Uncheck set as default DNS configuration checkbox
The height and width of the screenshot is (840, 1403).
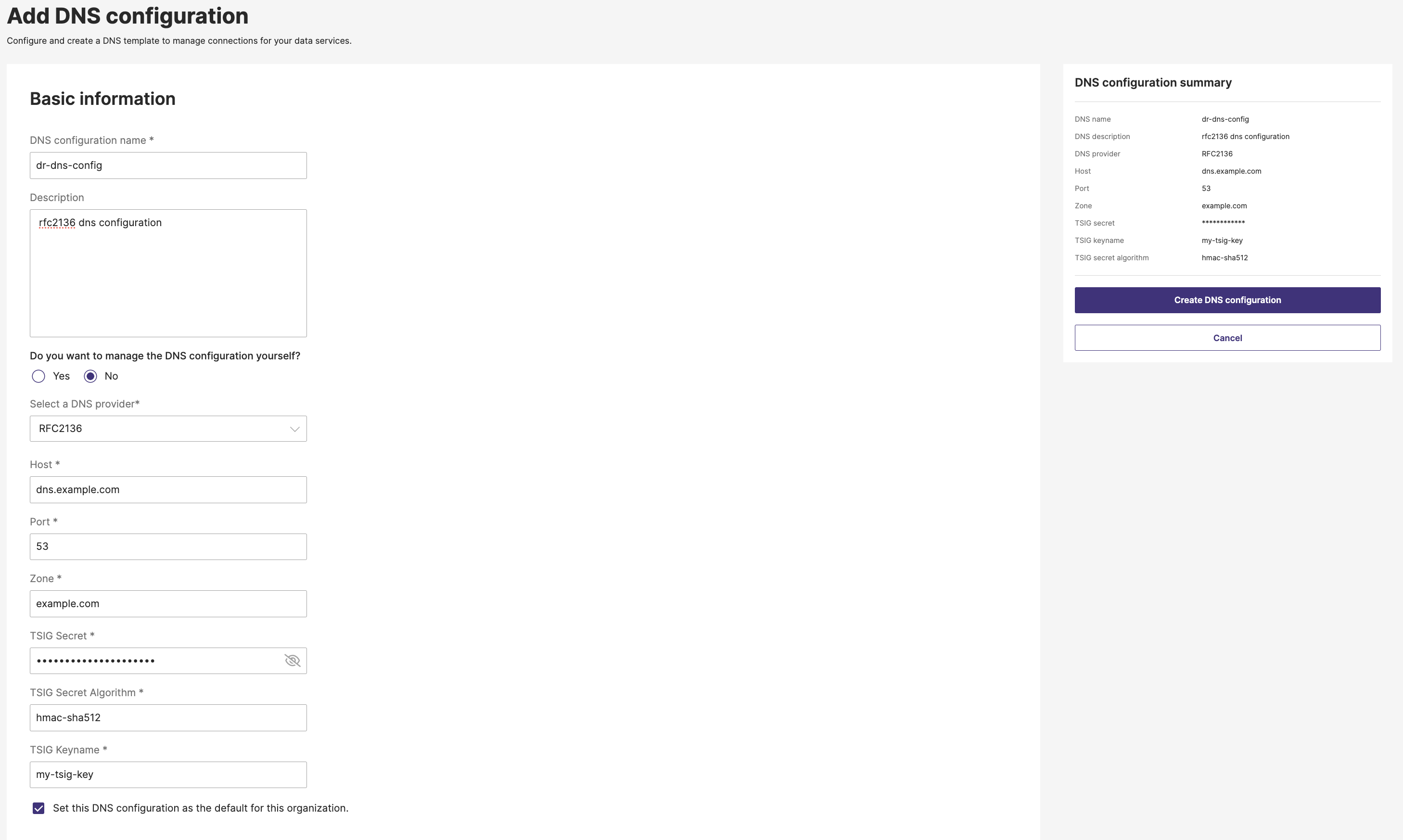[x=38, y=808]
